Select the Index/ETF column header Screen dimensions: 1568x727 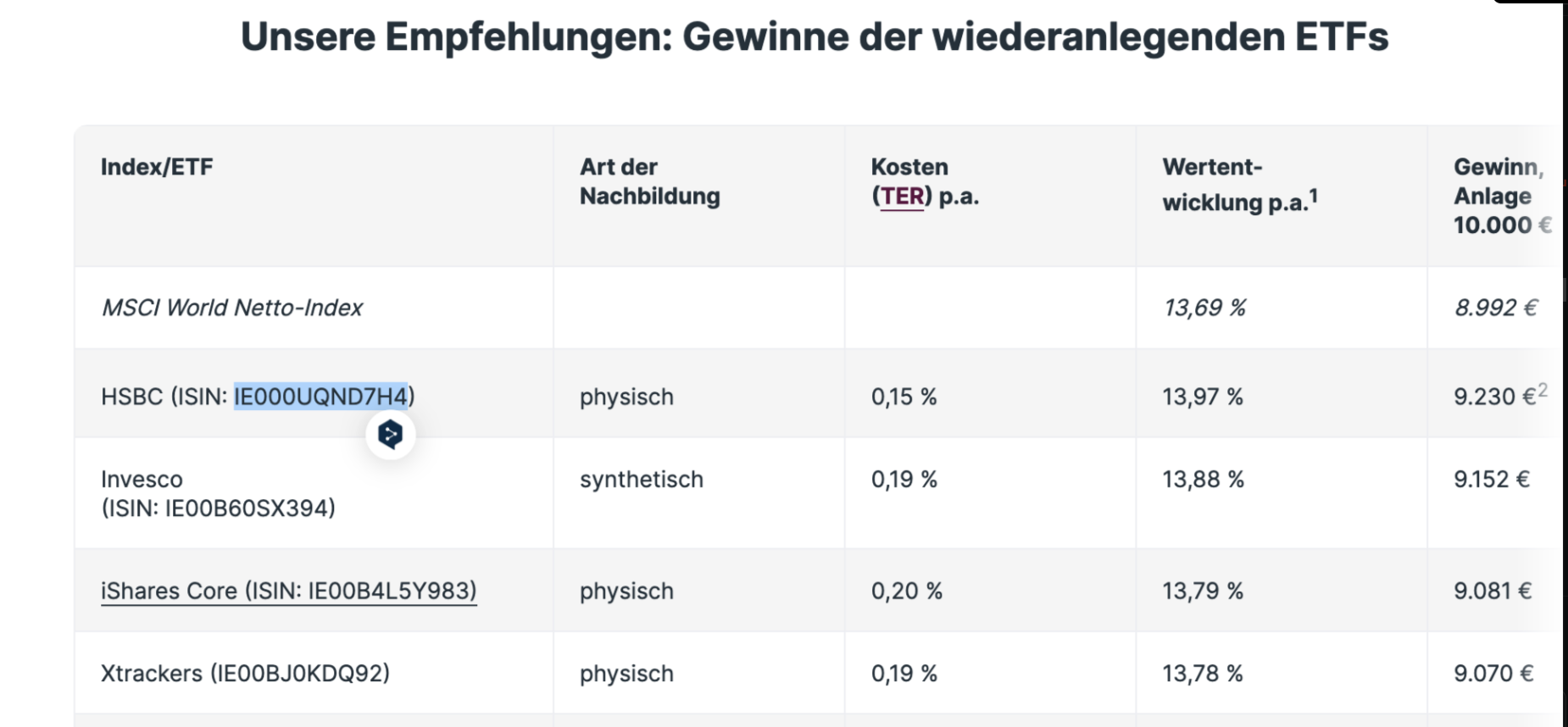(157, 167)
